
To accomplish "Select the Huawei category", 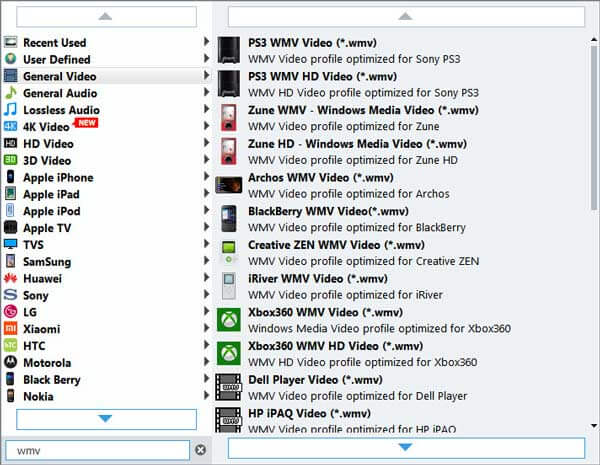I will point(107,278).
